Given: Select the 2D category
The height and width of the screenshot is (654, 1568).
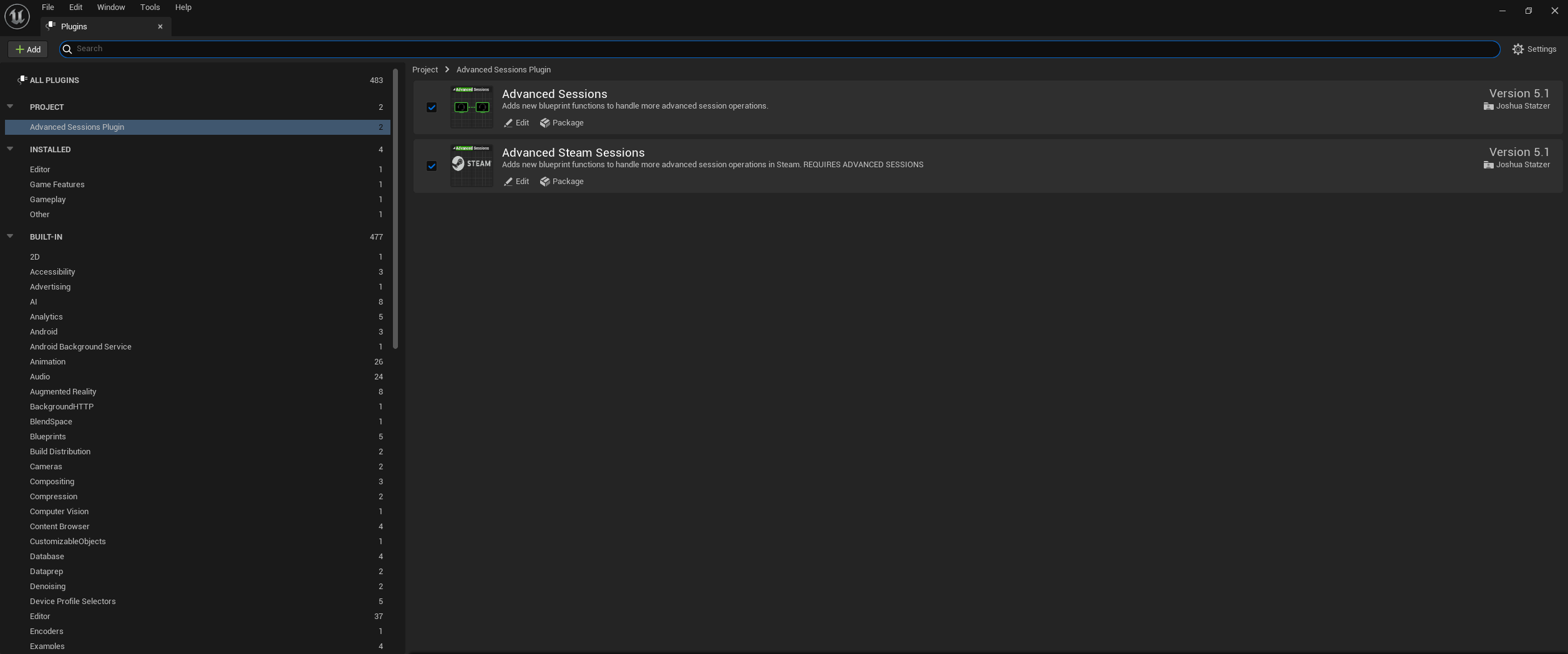Looking at the screenshot, I should click(x=198, y=257).
